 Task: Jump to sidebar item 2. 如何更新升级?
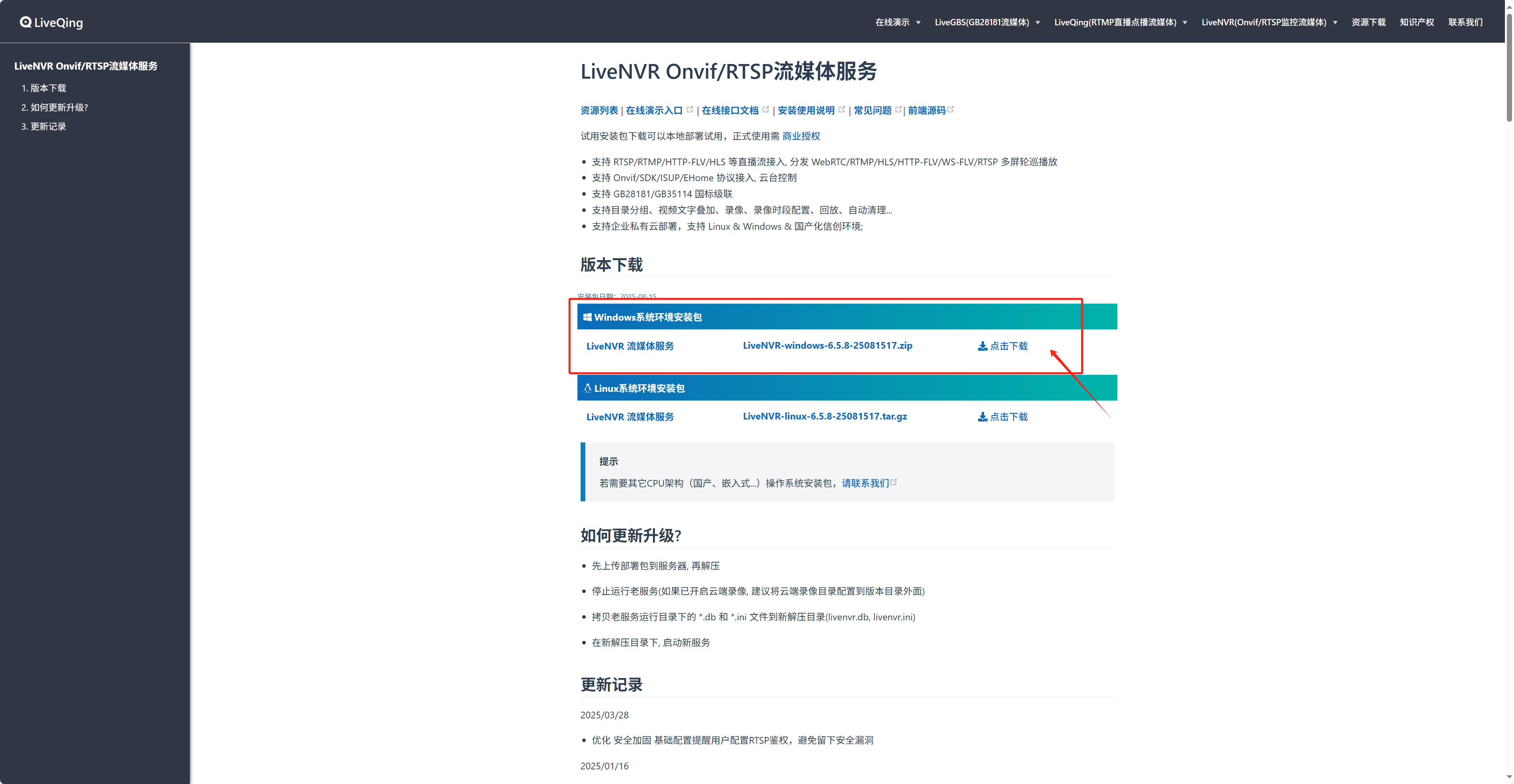(x=55, y=108)
